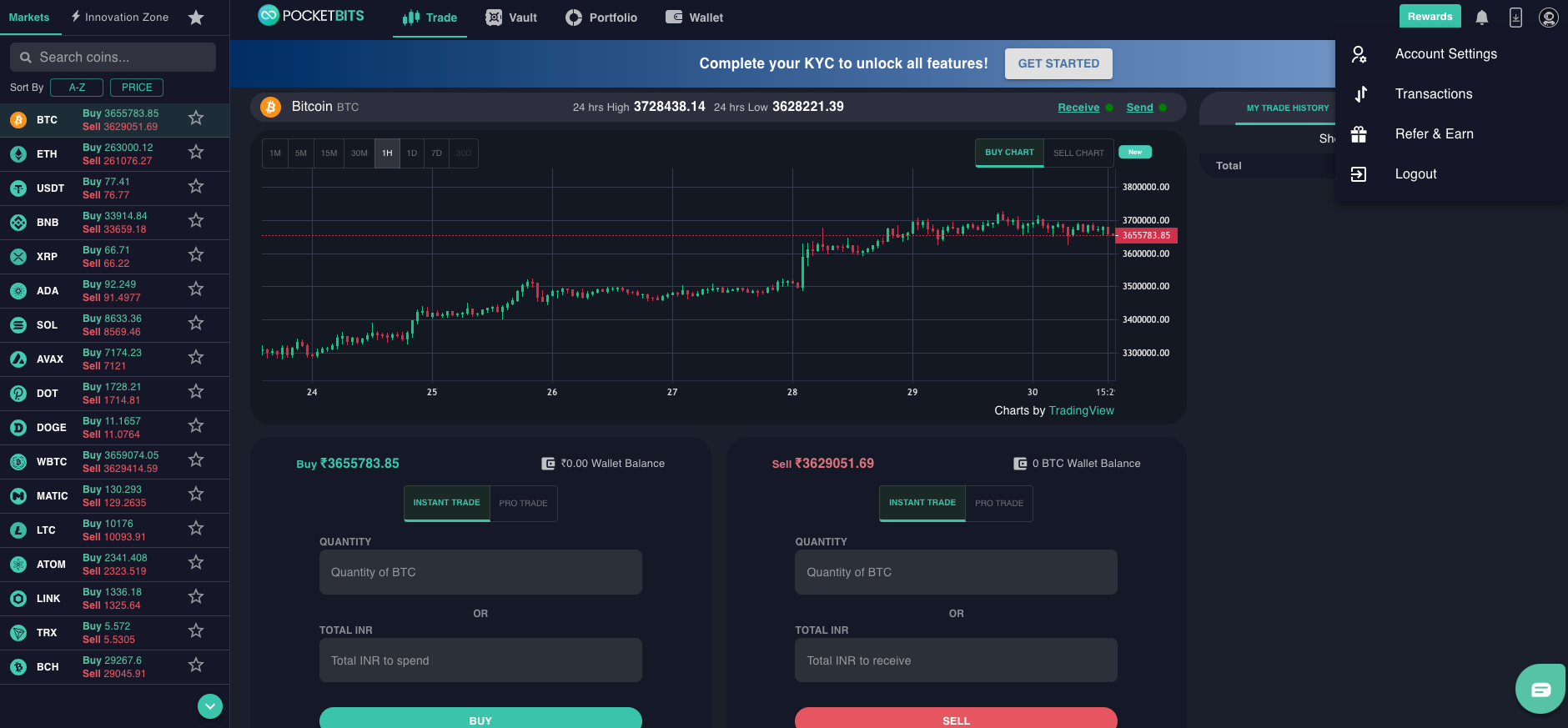Click the Total INR to receive field
The height and width of the screenshot is (728, 1568).
956,660
